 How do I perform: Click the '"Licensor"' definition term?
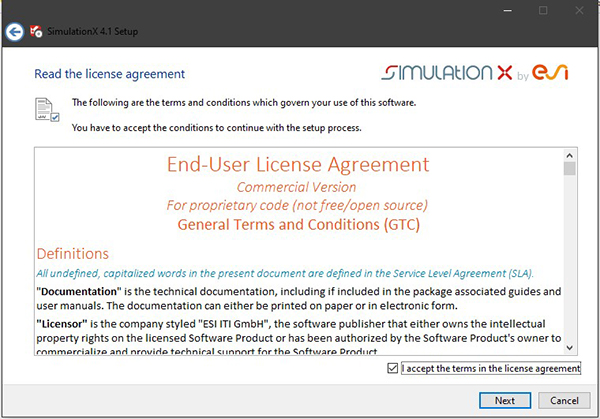pyautogui.click(x=62, y=324)
